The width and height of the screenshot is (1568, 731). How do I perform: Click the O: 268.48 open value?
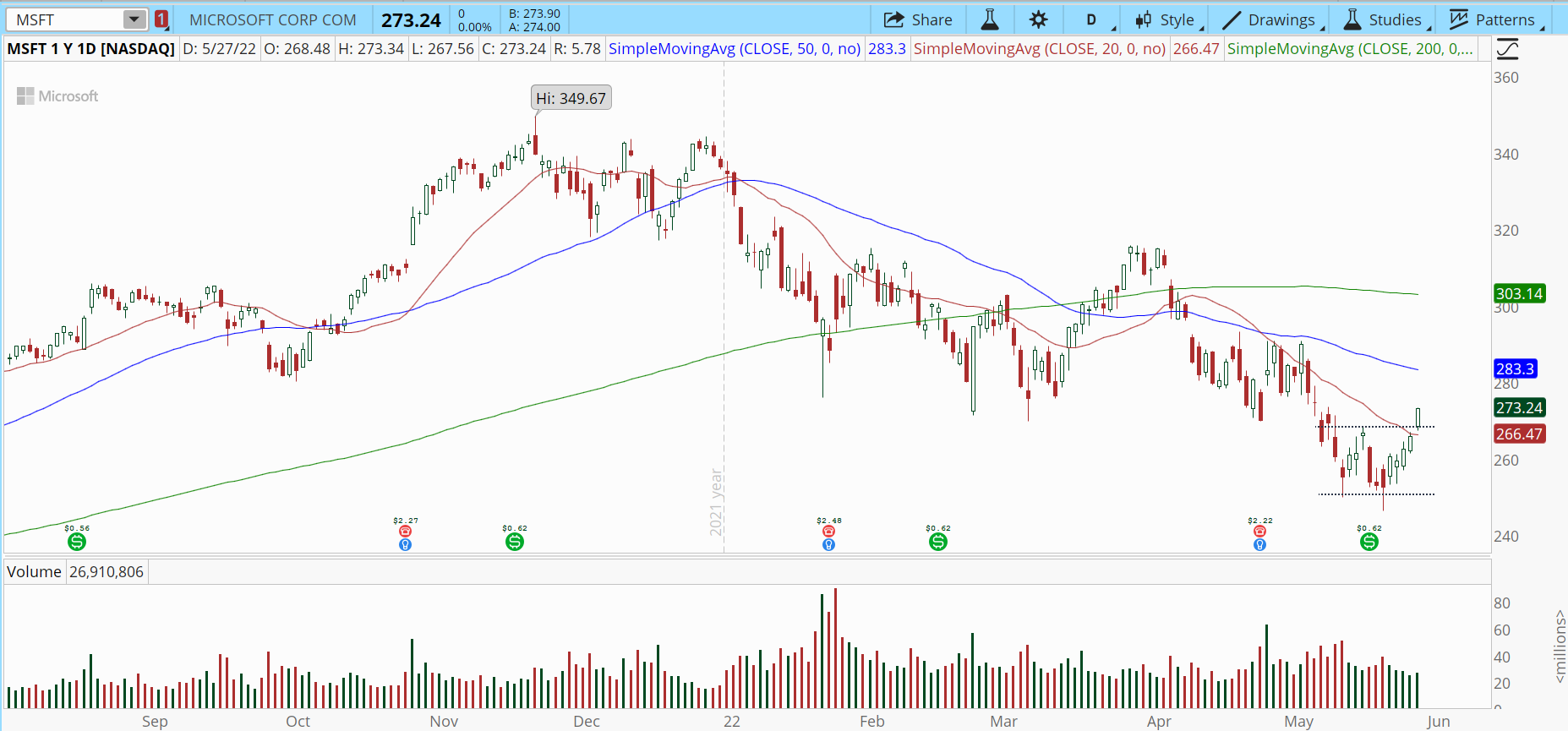(x=297, y=49)
